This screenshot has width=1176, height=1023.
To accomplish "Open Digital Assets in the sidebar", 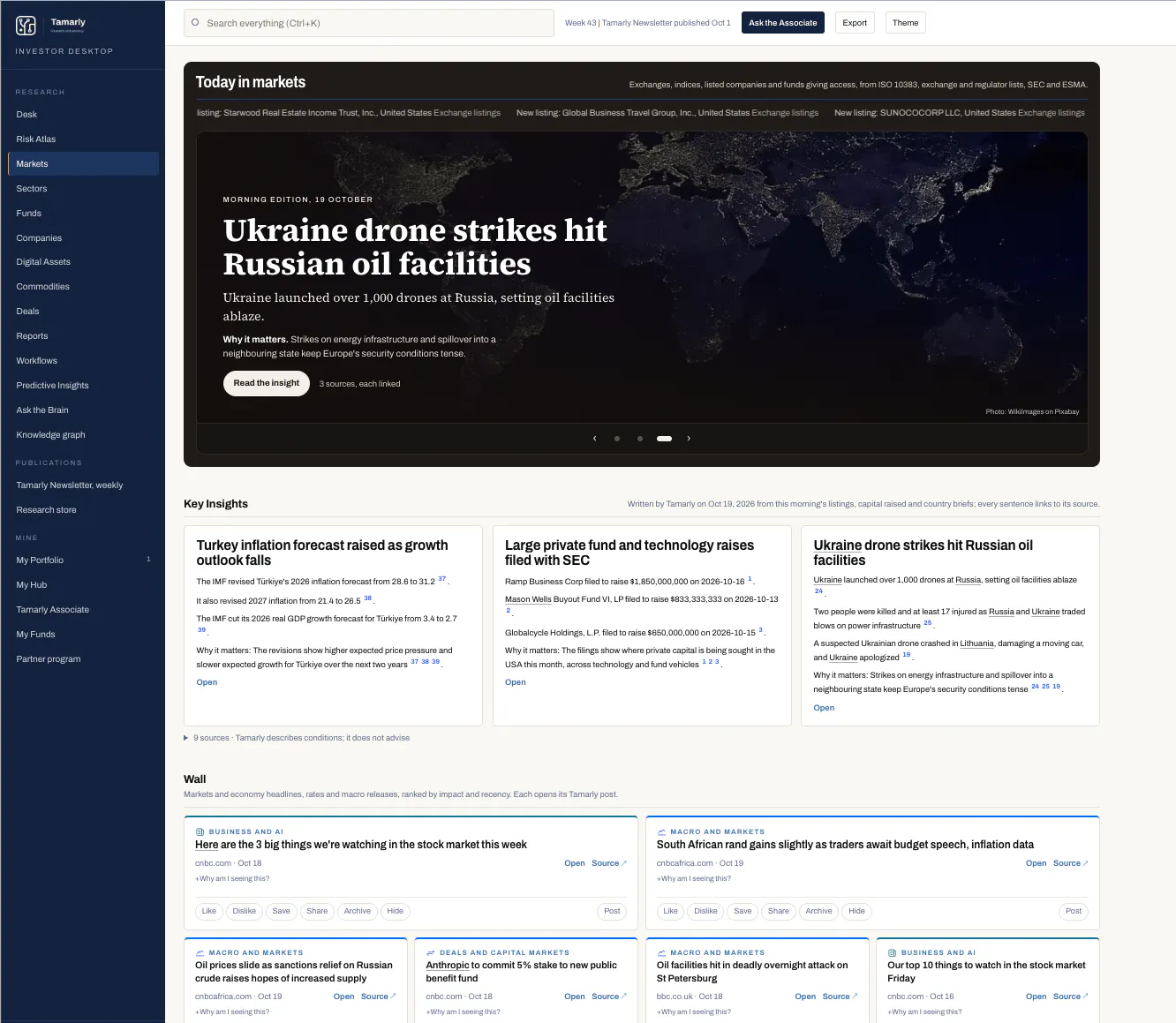I will 83,262.
